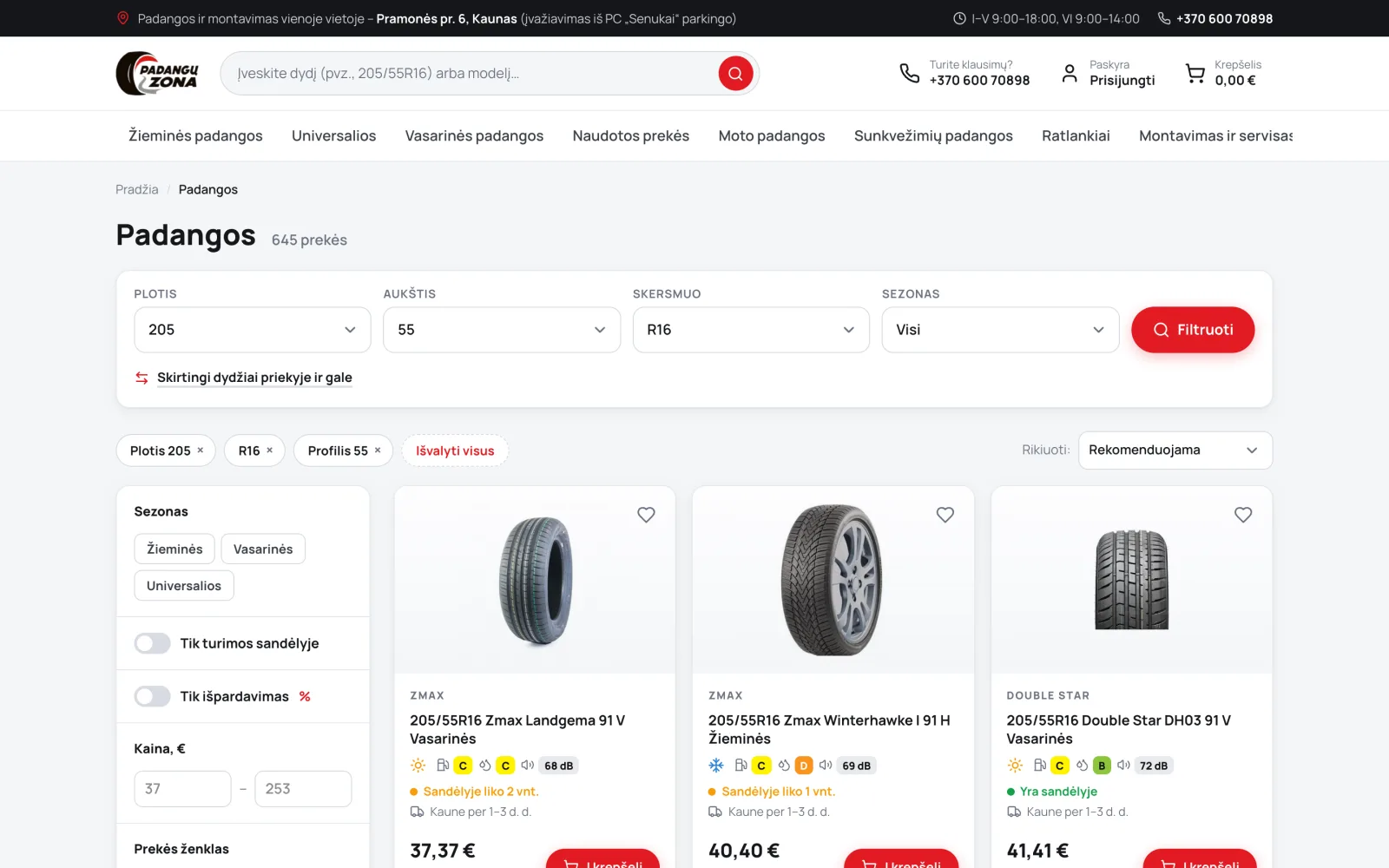The width and height of the screenshot is (1389, 868).
Task: Click the user account icon
Action: (x=1070, y=73)
